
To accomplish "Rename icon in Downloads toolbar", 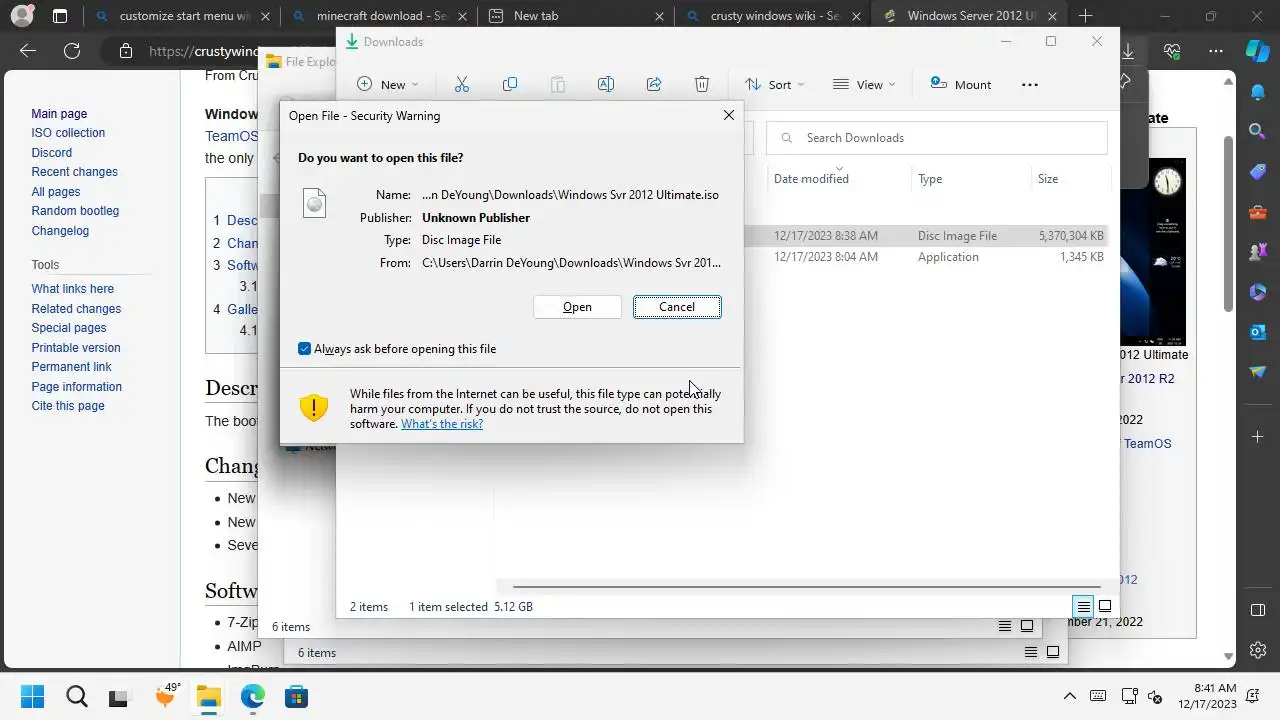I will [x=605, y=85].
